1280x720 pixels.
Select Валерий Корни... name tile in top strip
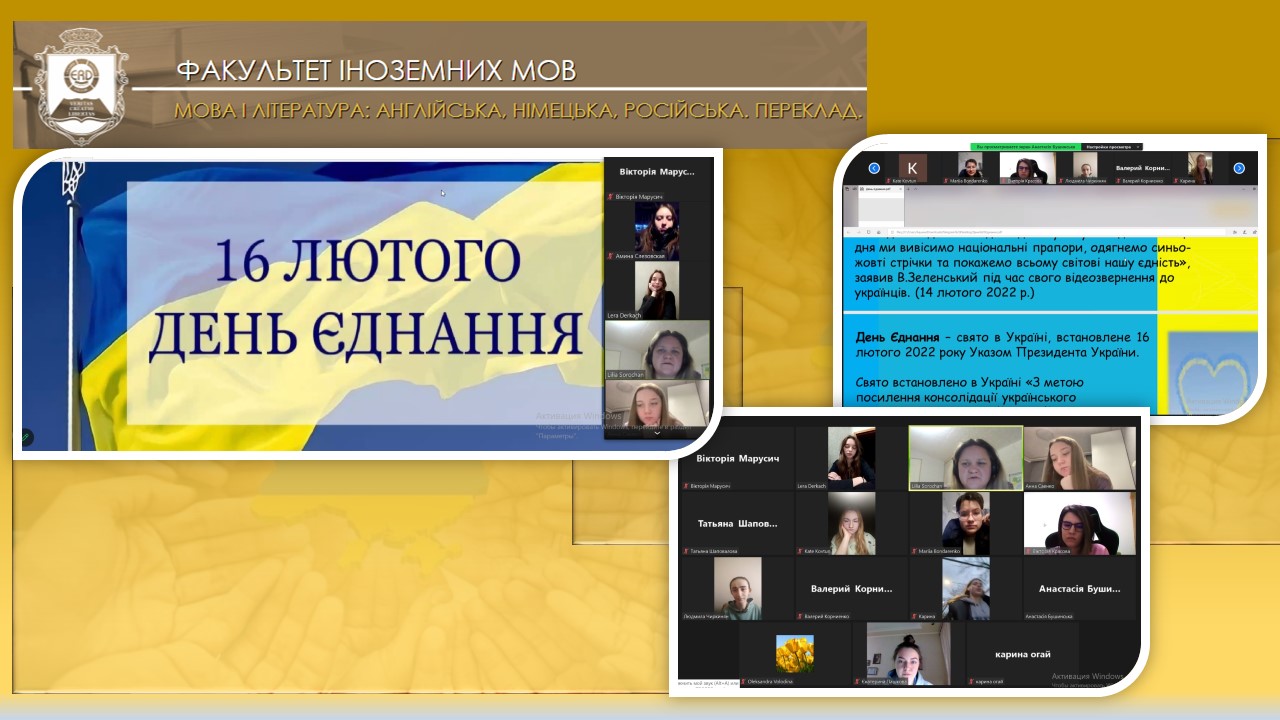[x=1143, y=168]
